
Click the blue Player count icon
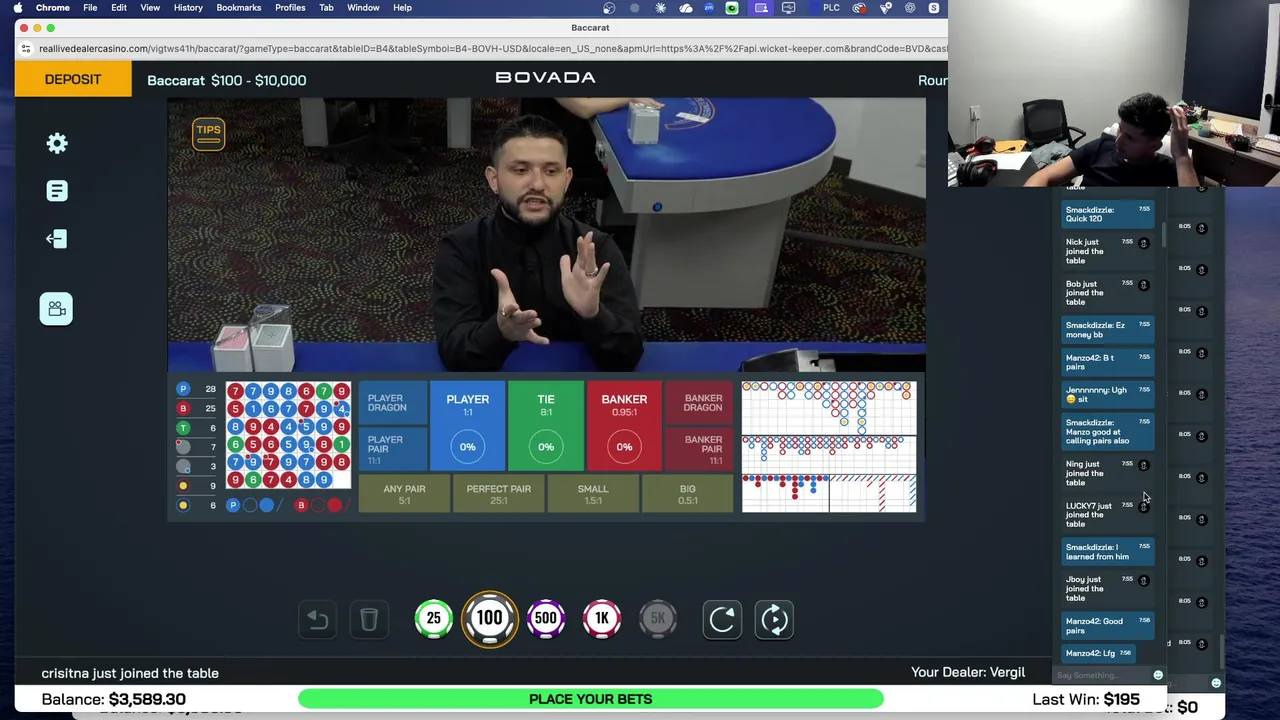[183, 389]
